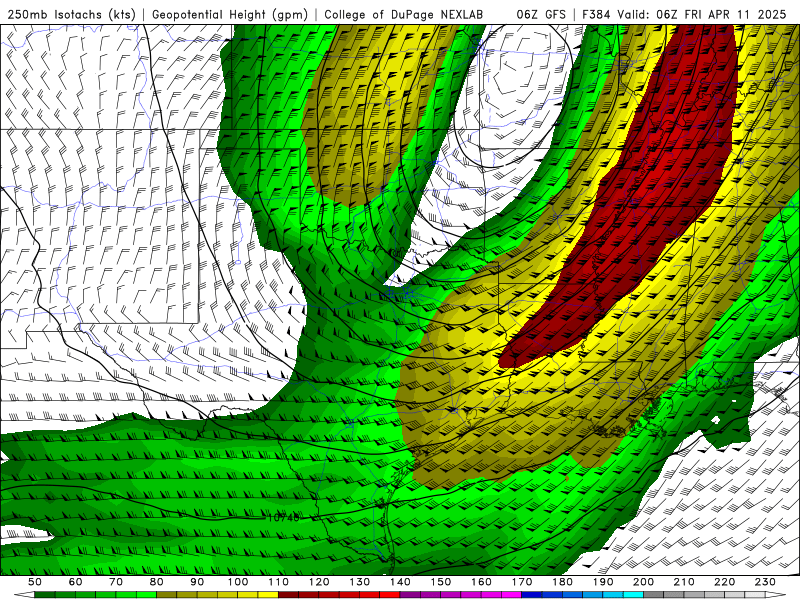Click the "06Z GFS" model run label
The height and width of the screenshot is (600, 800).
(x=541, y=14)
